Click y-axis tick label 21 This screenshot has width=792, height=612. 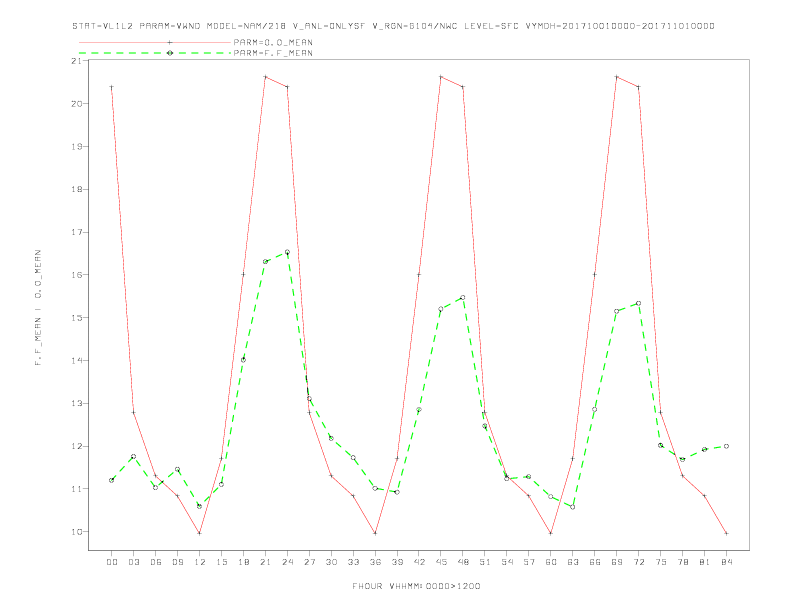[x=76, y=61]
